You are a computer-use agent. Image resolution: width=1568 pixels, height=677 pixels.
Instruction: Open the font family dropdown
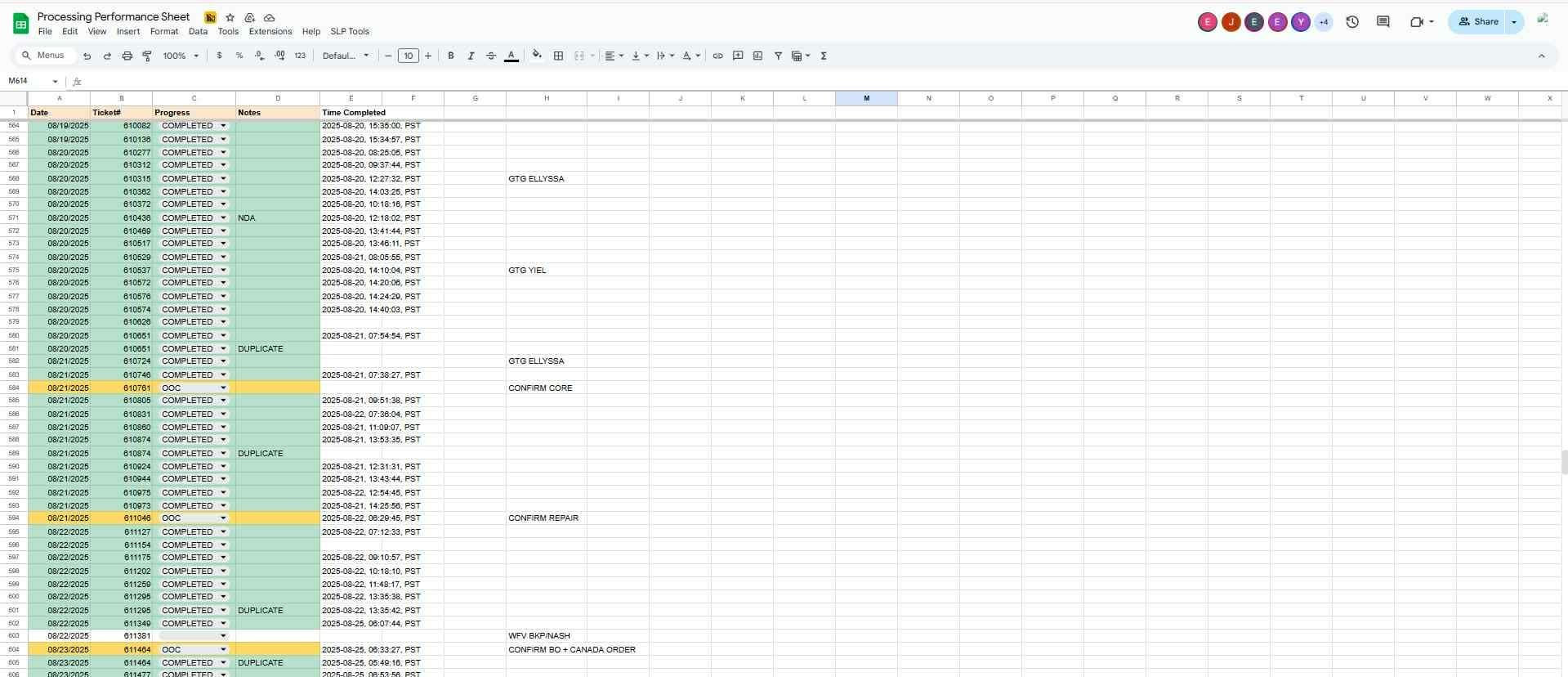tap(346, 56)
